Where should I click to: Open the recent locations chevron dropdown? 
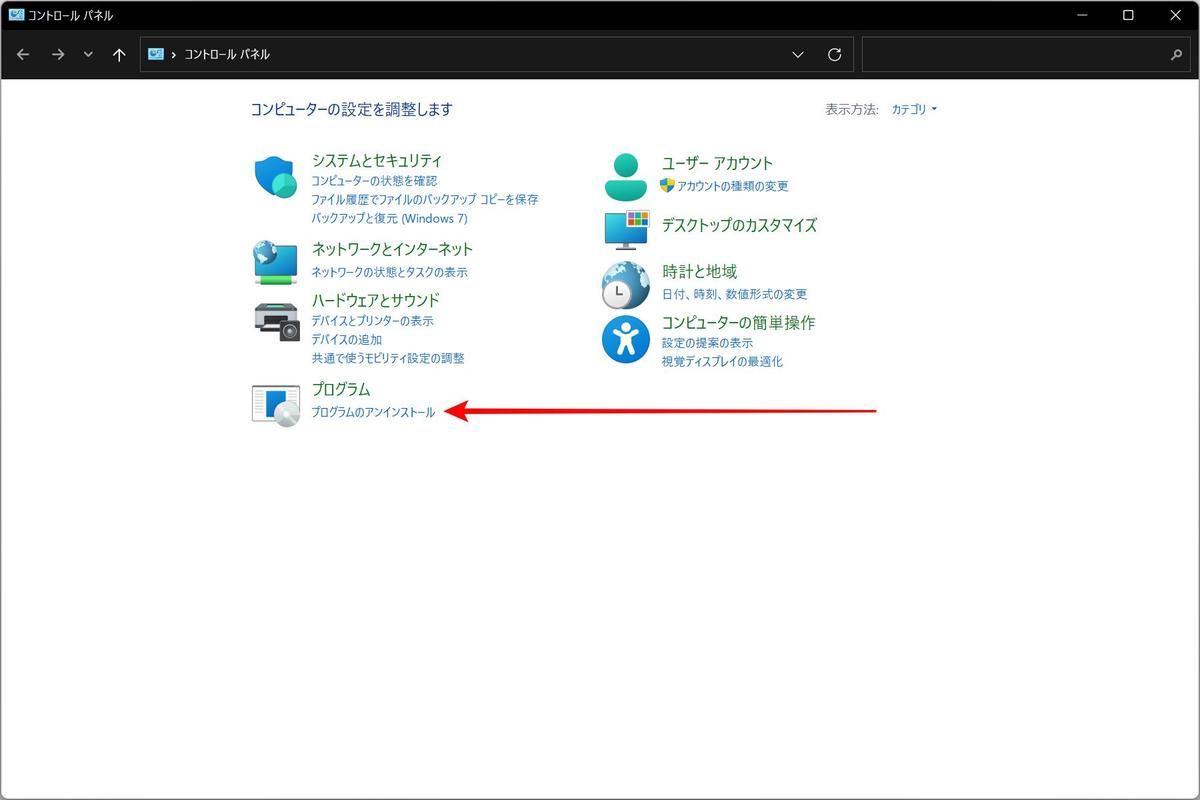point(88,55)
